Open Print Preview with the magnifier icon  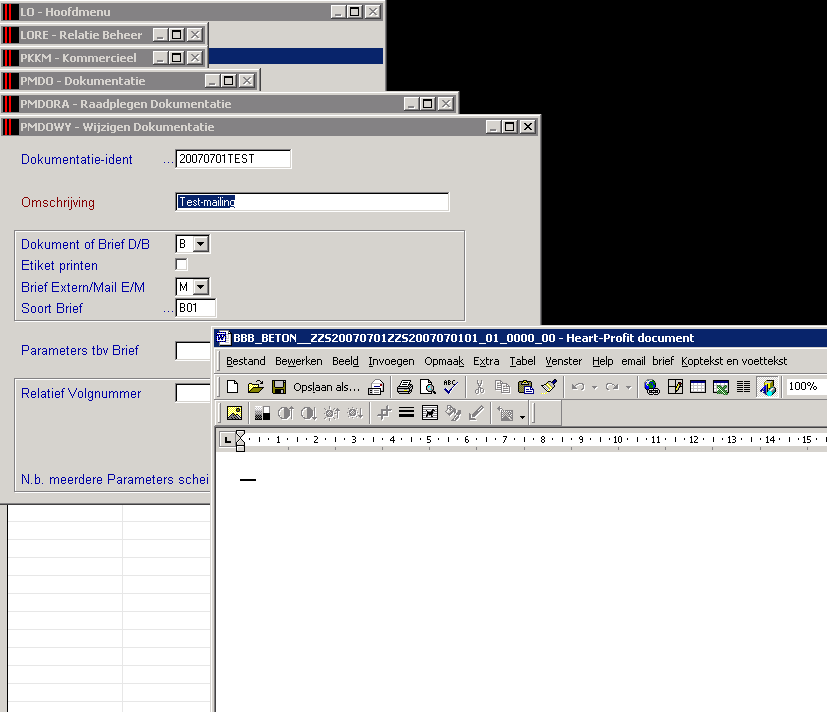point(427,387)
